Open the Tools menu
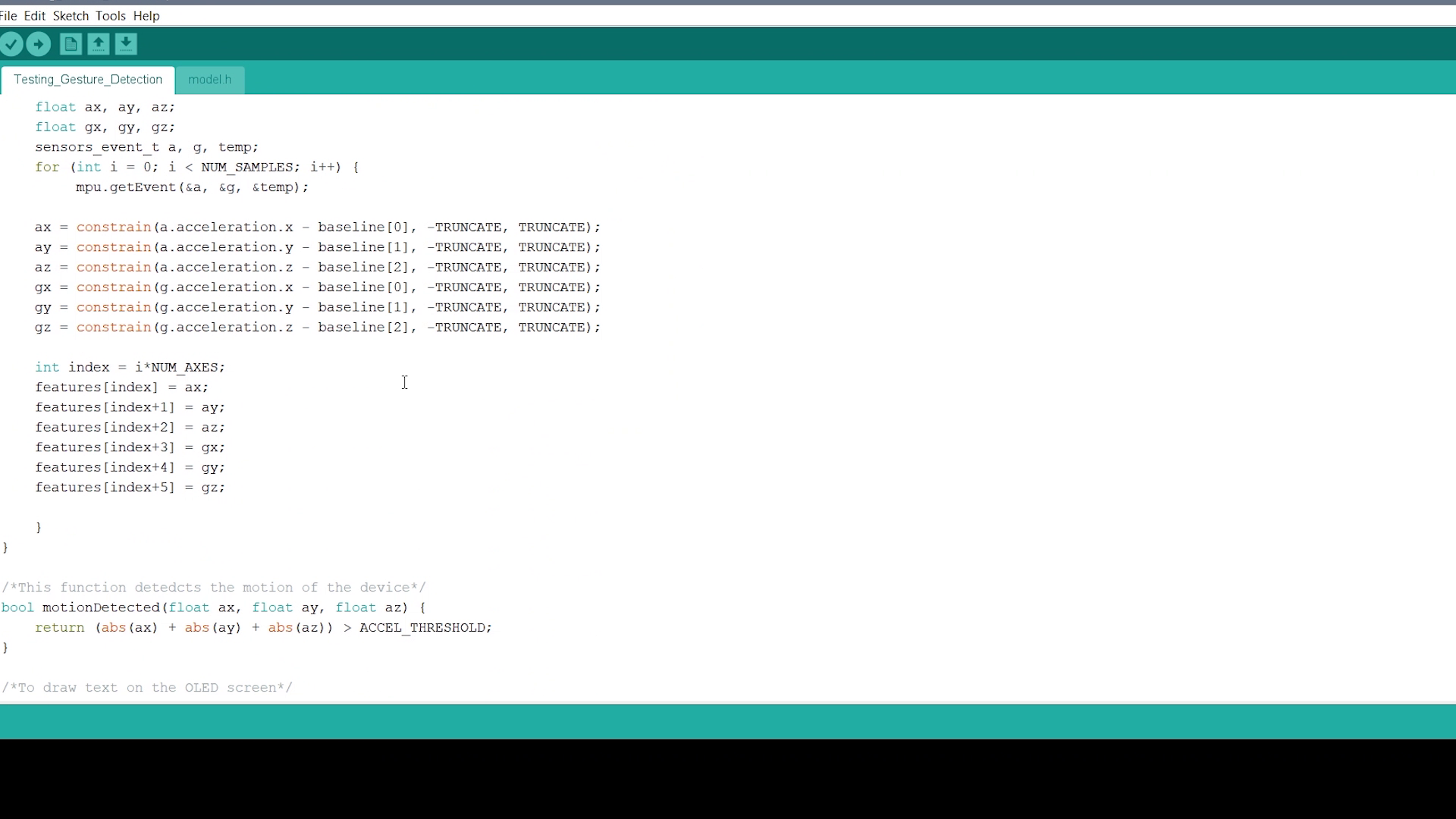 [x=110, y=15]
